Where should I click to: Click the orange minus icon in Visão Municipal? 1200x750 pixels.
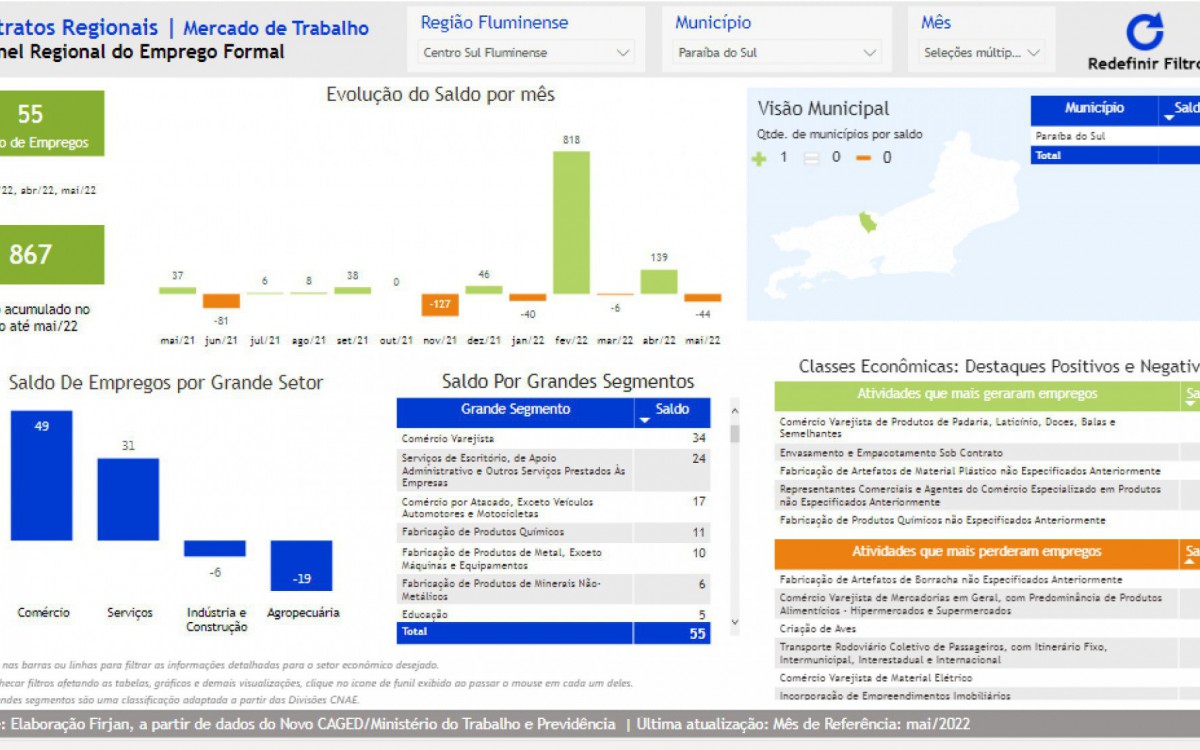tap(863, 158)
